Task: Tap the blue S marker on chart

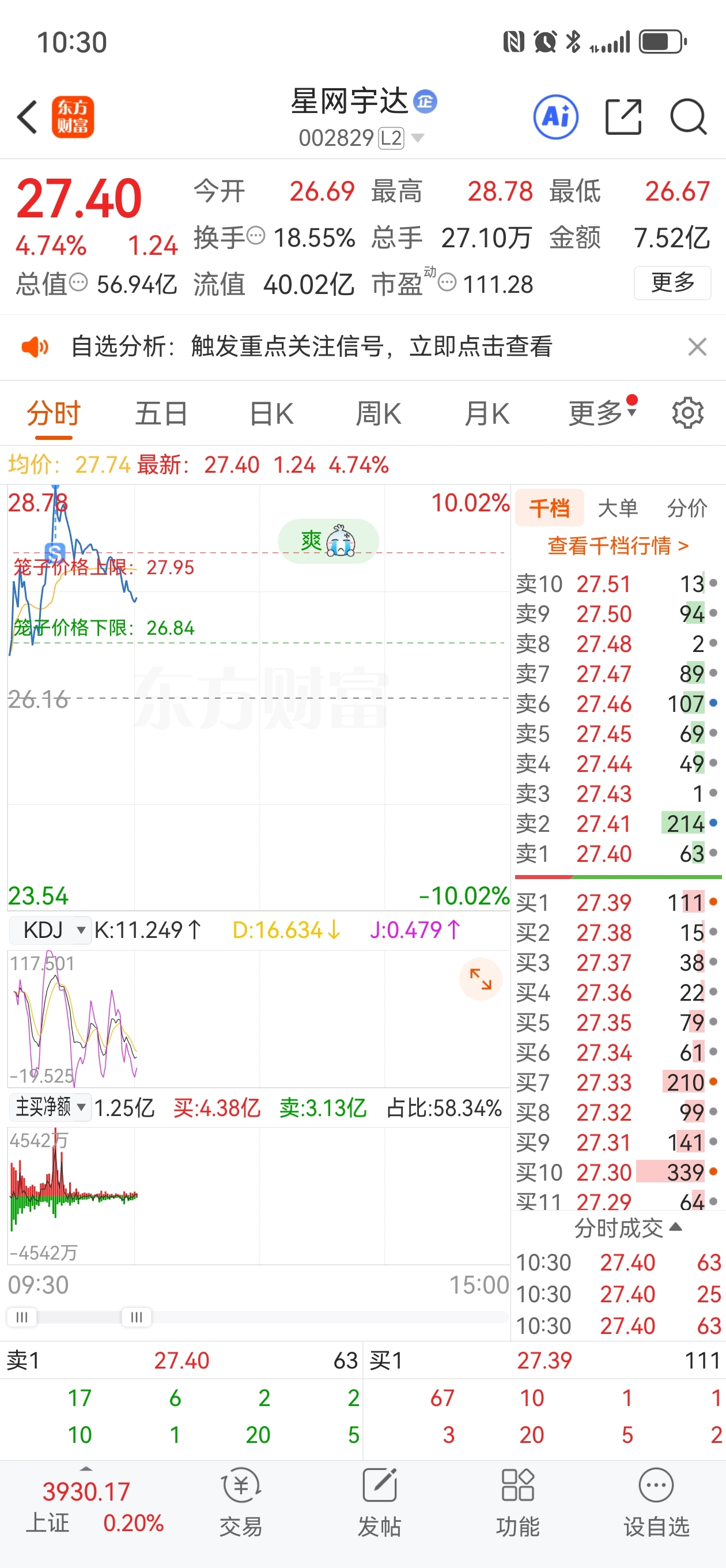Action: click(x=55, y=553)
